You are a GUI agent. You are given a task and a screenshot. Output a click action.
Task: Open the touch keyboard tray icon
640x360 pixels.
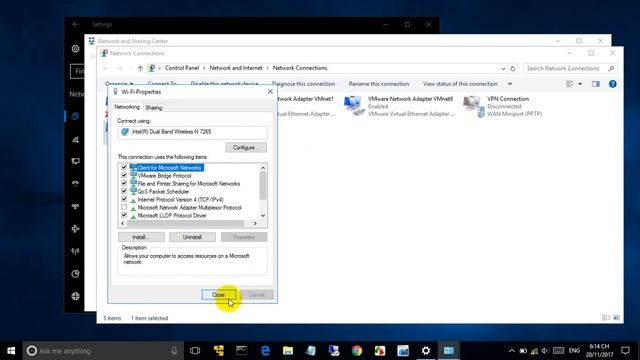[558, 351]
